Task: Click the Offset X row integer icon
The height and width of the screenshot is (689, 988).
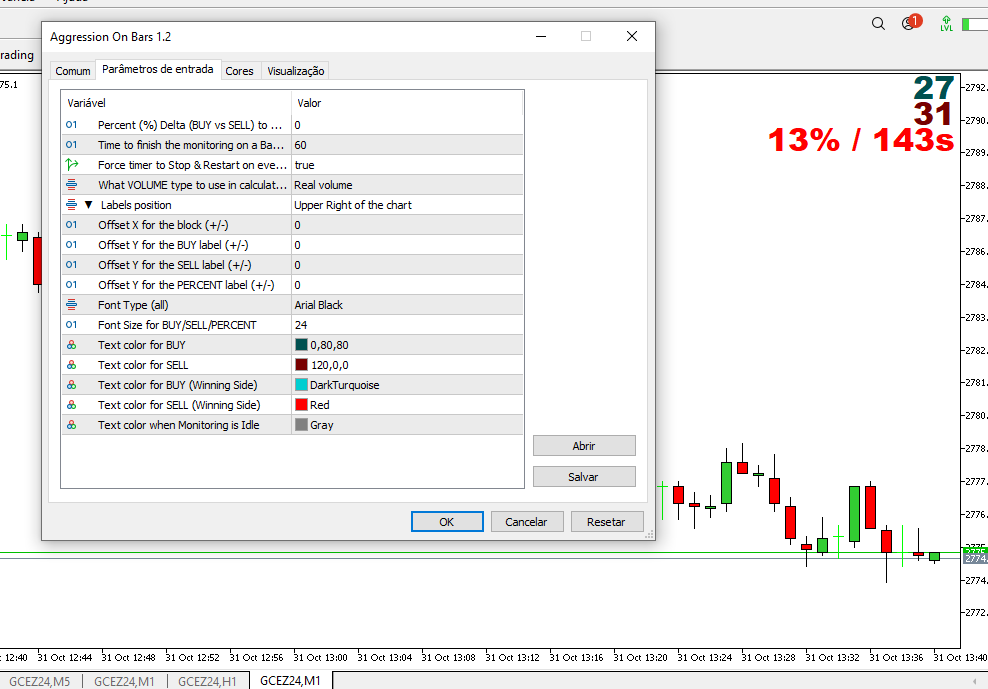Action: coord(71,225)
